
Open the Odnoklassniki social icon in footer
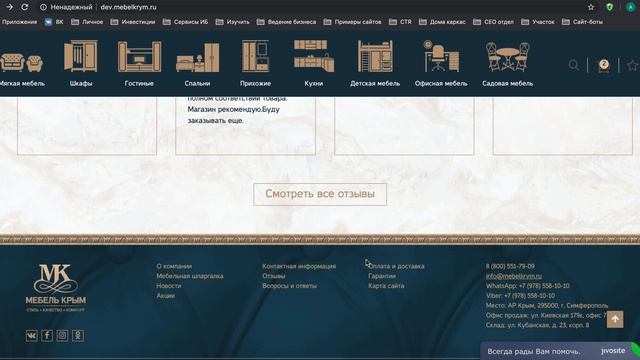pyautogui.click(x=78, y=336)
